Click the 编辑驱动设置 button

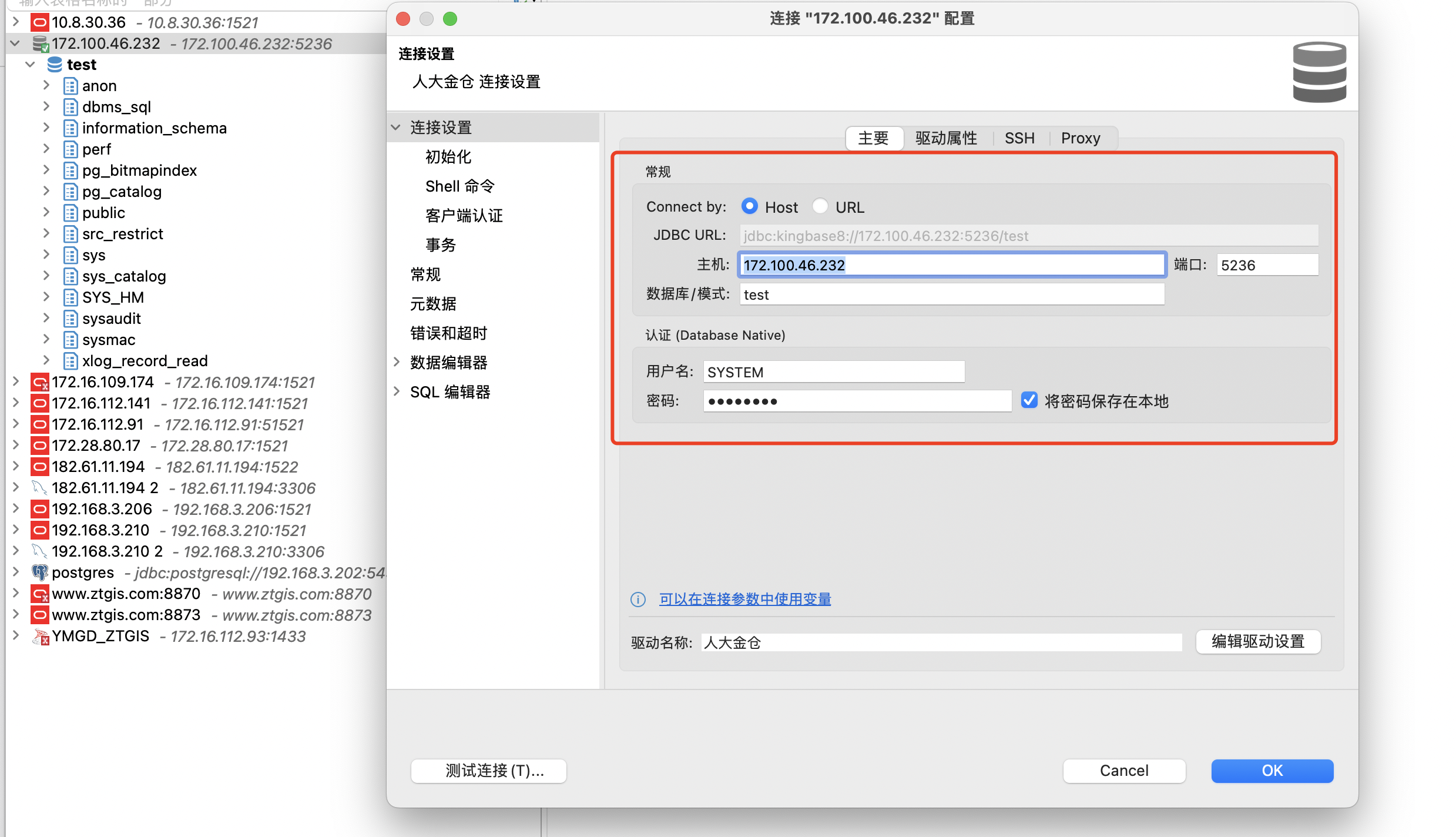coord(1257,641)
